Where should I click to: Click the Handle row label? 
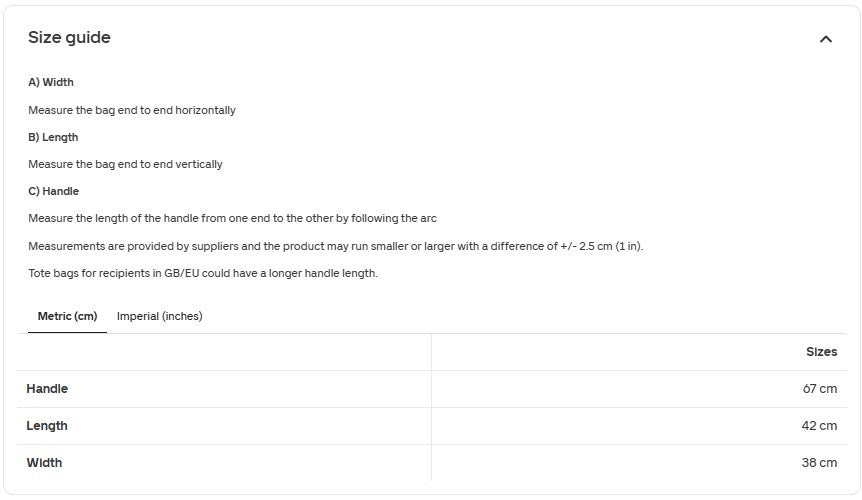coord(47,388)
